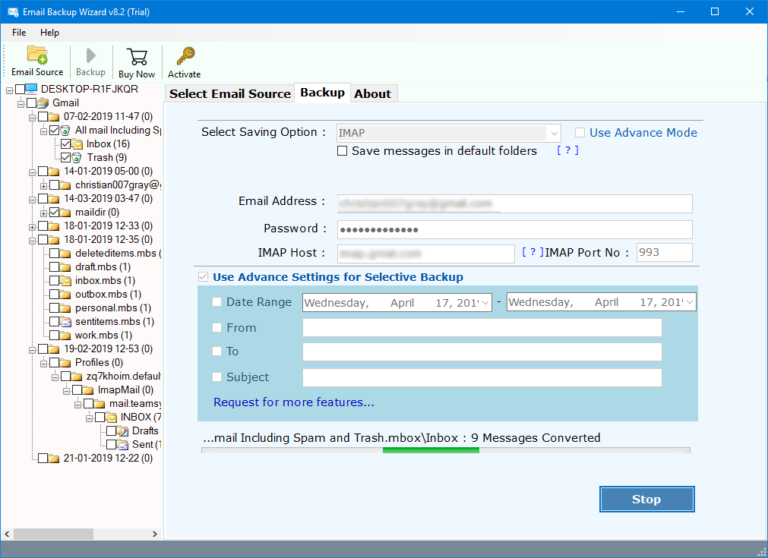The height and width of the screenshot is (558, 768).
Task: Open the Request for more features link
Action: click(x=294, y=402)
